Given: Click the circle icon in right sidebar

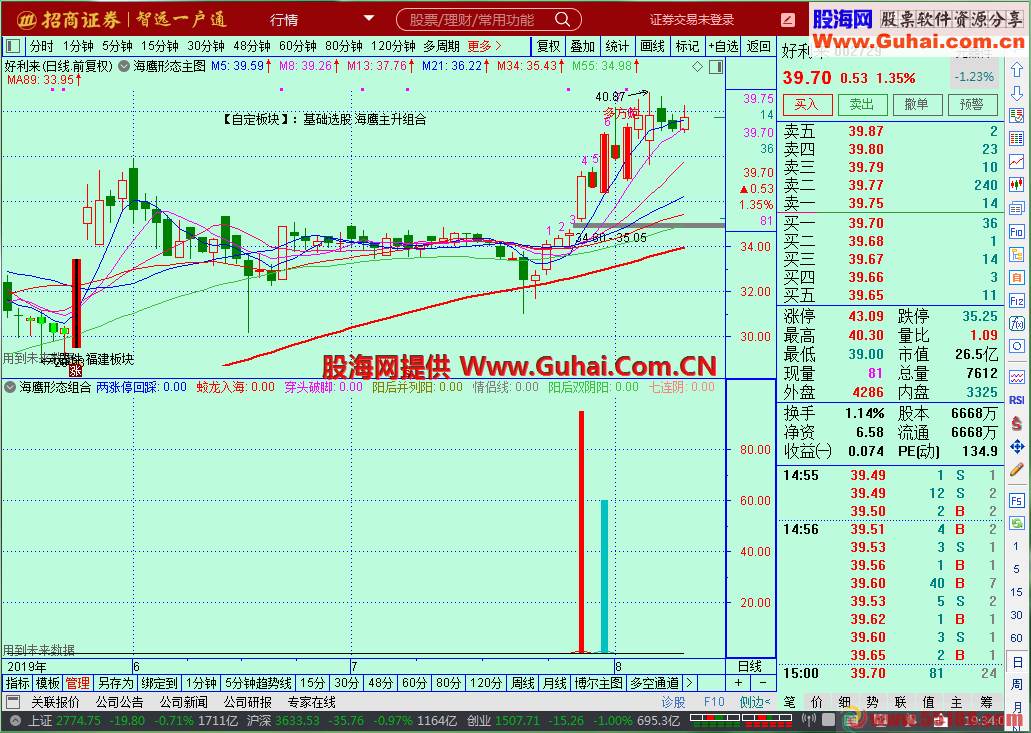Looking at the screenshot, I should coord(1017,346).
